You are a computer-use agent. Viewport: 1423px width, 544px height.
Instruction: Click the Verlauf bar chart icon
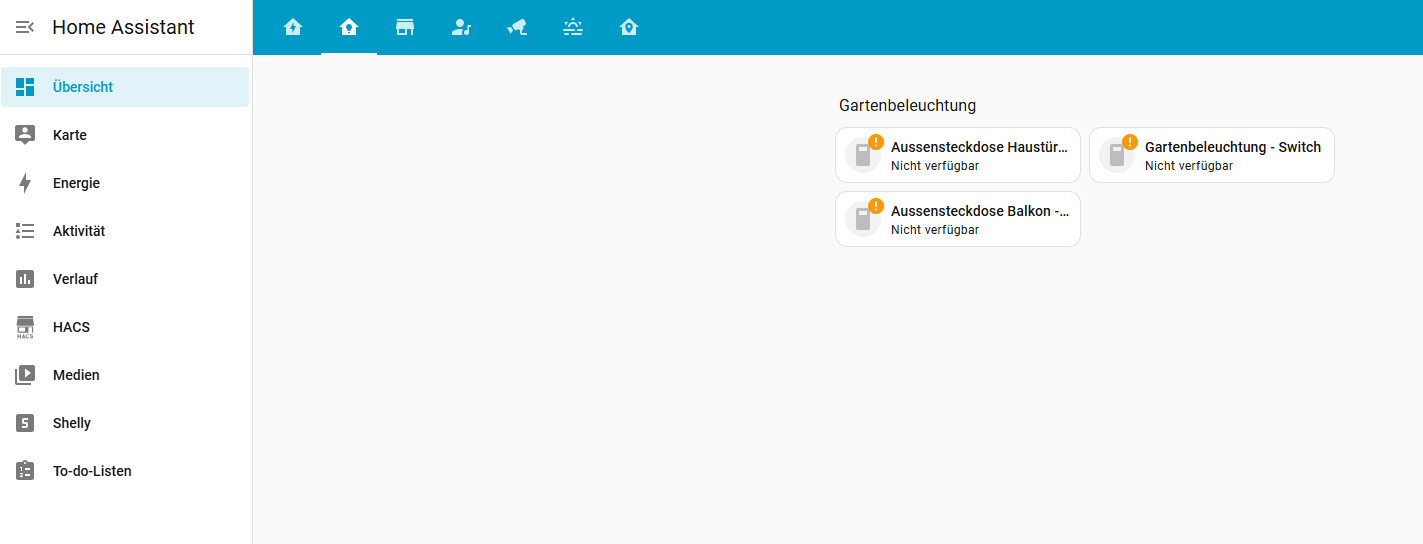25,279
